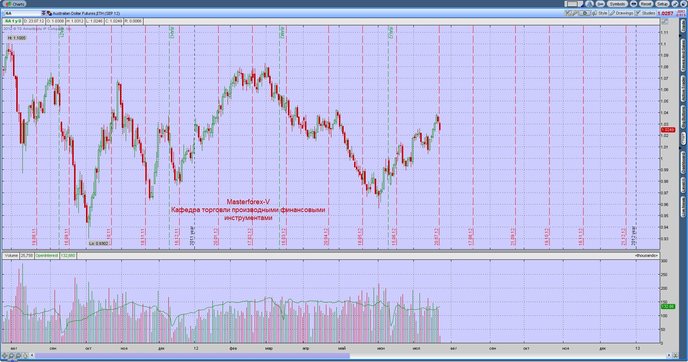Click the link arrows icon beside Reset
The width and height of the screenshot is (688, 362).
click(633, 4)
